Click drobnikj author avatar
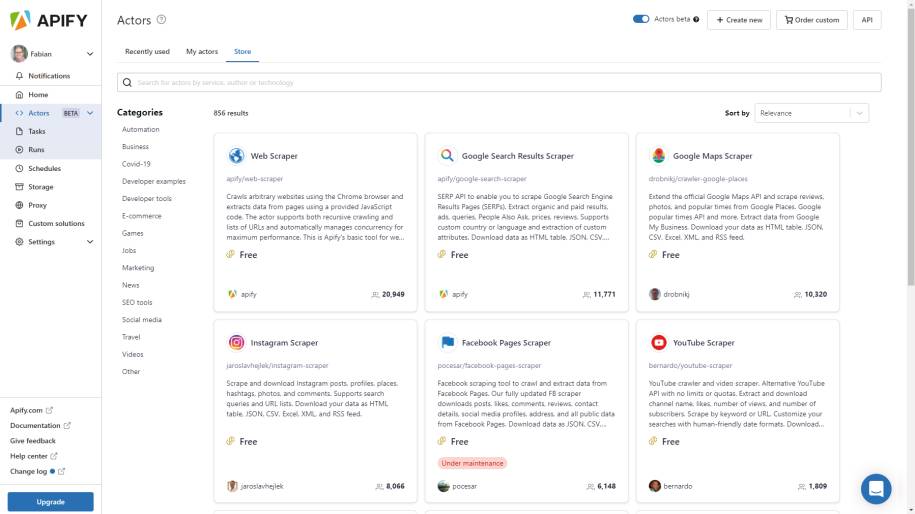 (655, 294)
